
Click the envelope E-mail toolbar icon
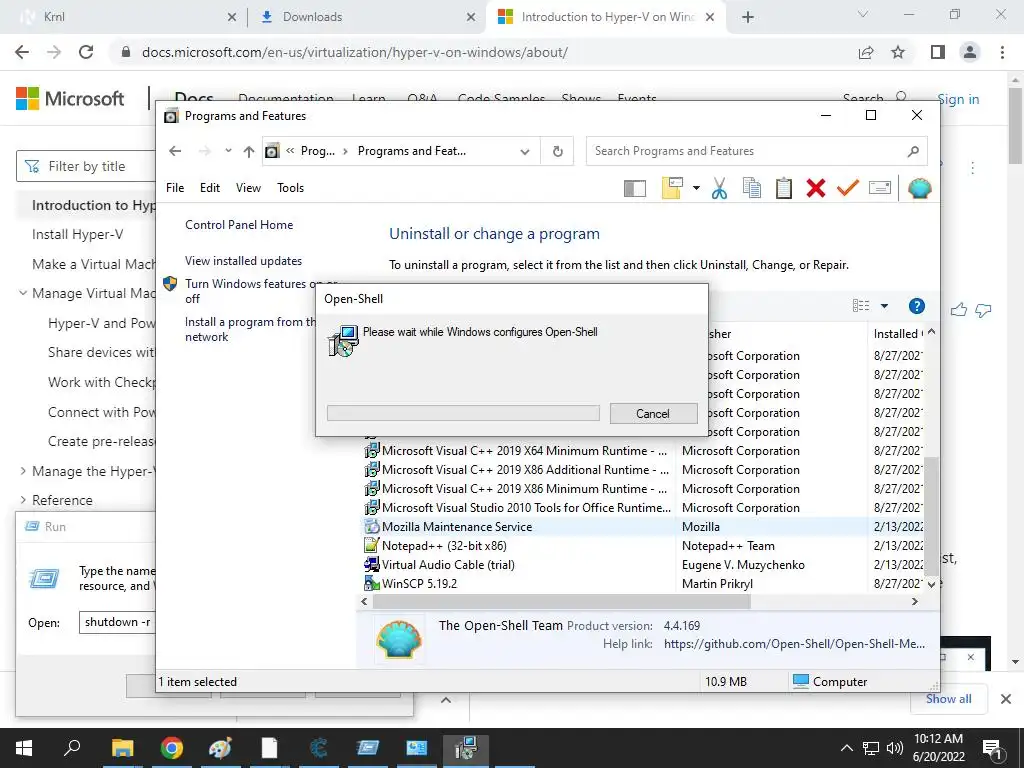point(880,188)
